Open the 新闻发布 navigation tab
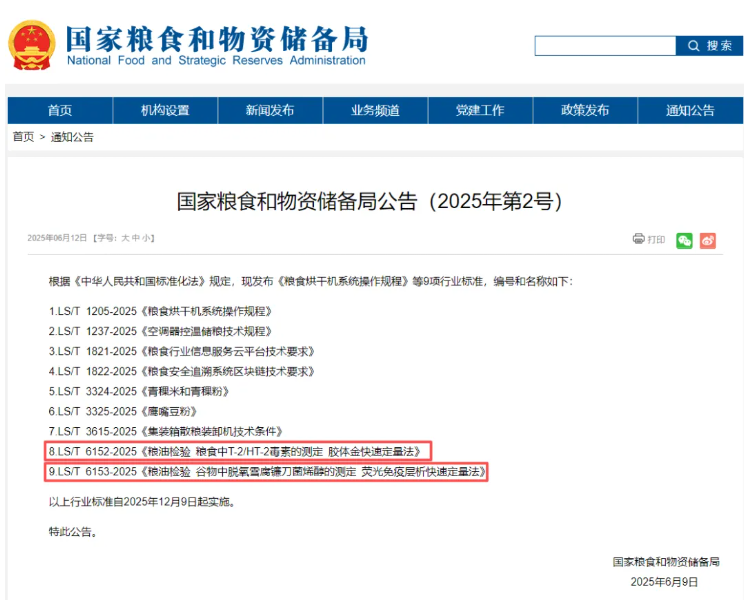Image resolution: width=744 pixels, height=600 pixels. tap(270, 111)
